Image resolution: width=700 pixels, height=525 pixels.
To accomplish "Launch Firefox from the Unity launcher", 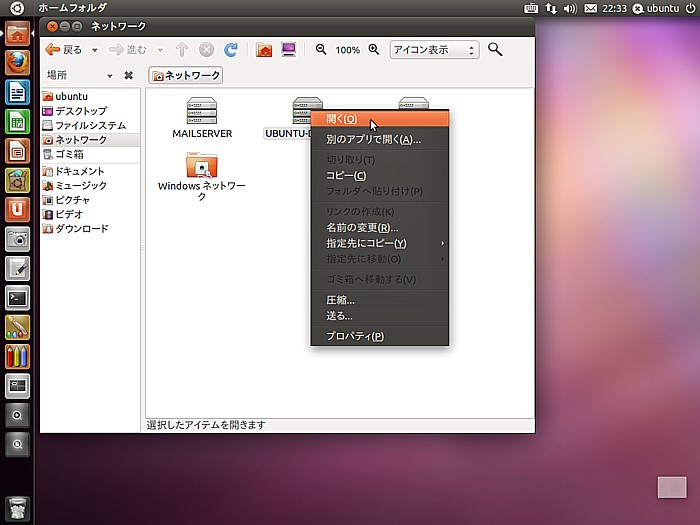I will click(x=17, y=63).
